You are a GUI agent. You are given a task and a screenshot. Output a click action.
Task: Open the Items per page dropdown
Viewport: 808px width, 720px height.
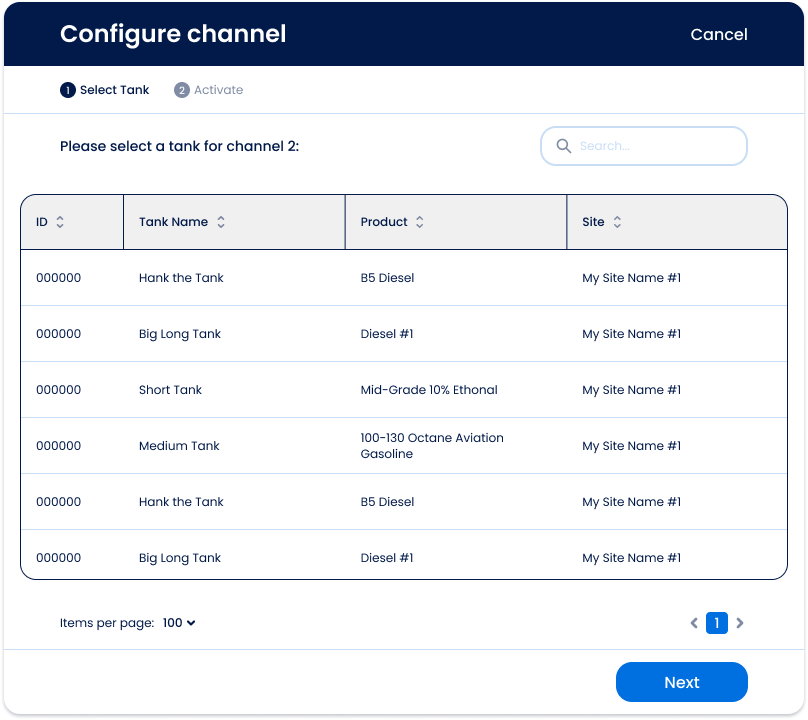pyautogui.click(x=179, y=623)
